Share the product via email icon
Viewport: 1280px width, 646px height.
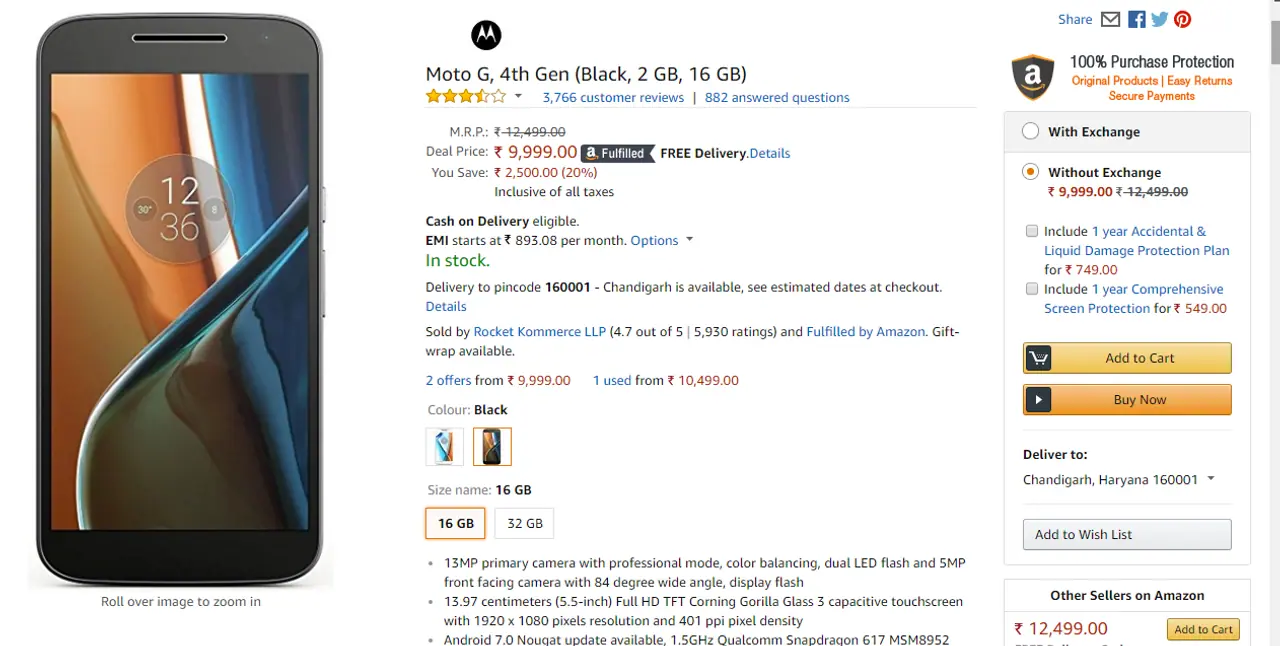(1110, 19)
